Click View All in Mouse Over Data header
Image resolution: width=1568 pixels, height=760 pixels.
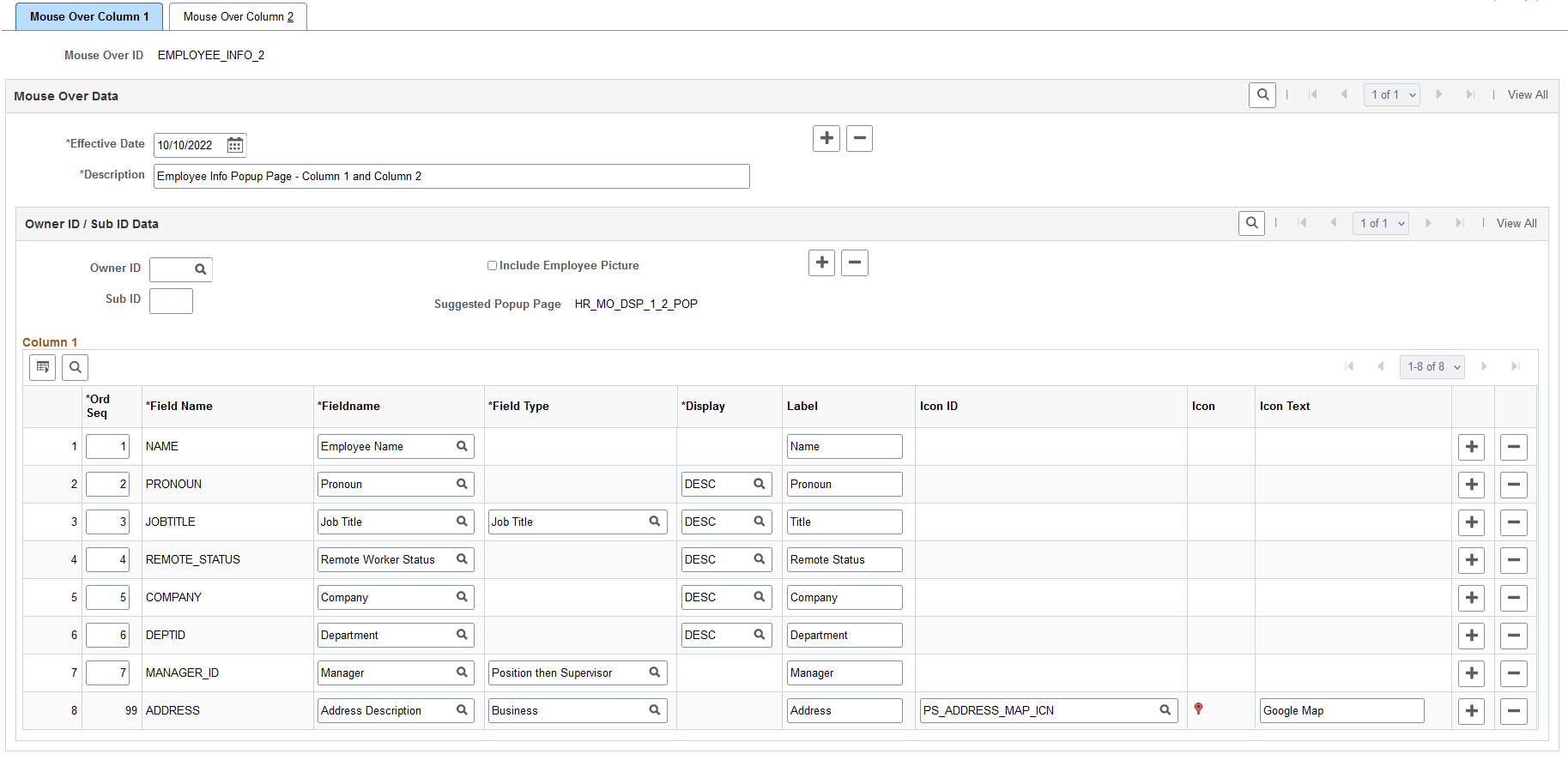pyautogui.click(x=1528, y=95)
